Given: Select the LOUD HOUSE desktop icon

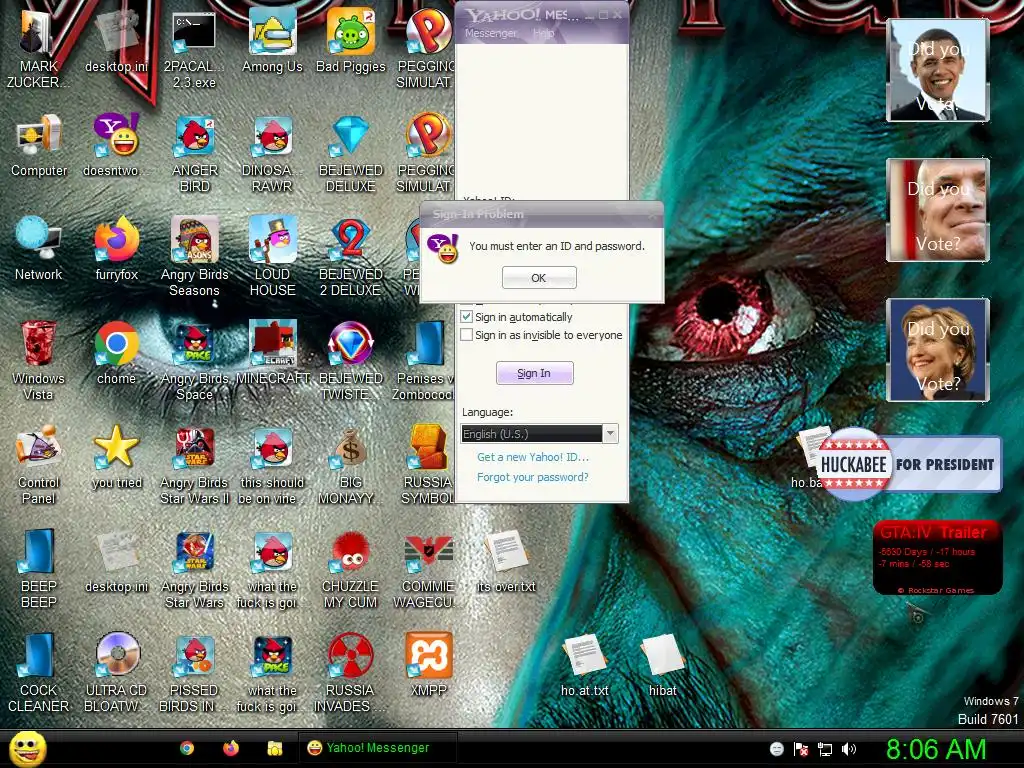Looking at the screenshot, I should (x=272, y=256).
